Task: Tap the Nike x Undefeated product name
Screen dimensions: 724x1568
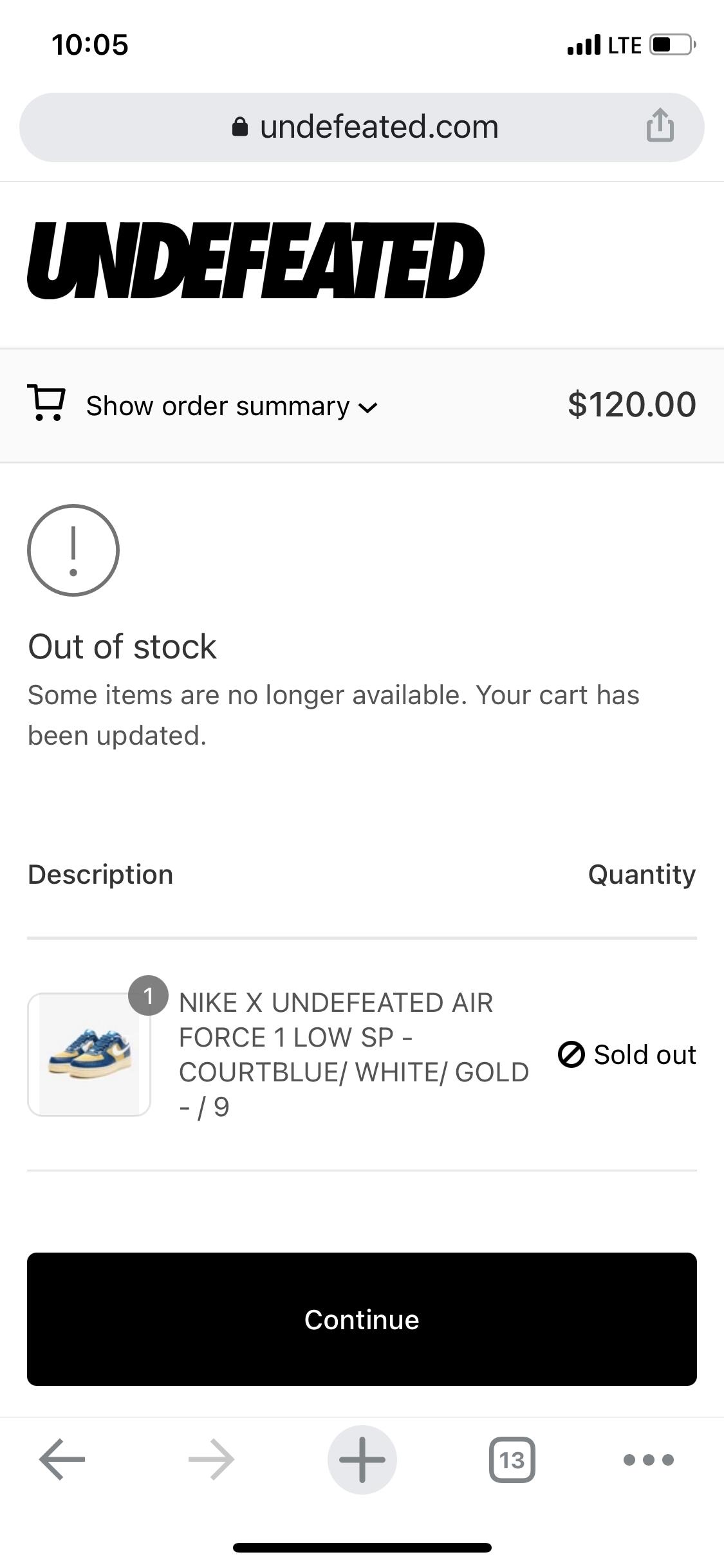Action: pyautogui.click(x=354, y=1054)
